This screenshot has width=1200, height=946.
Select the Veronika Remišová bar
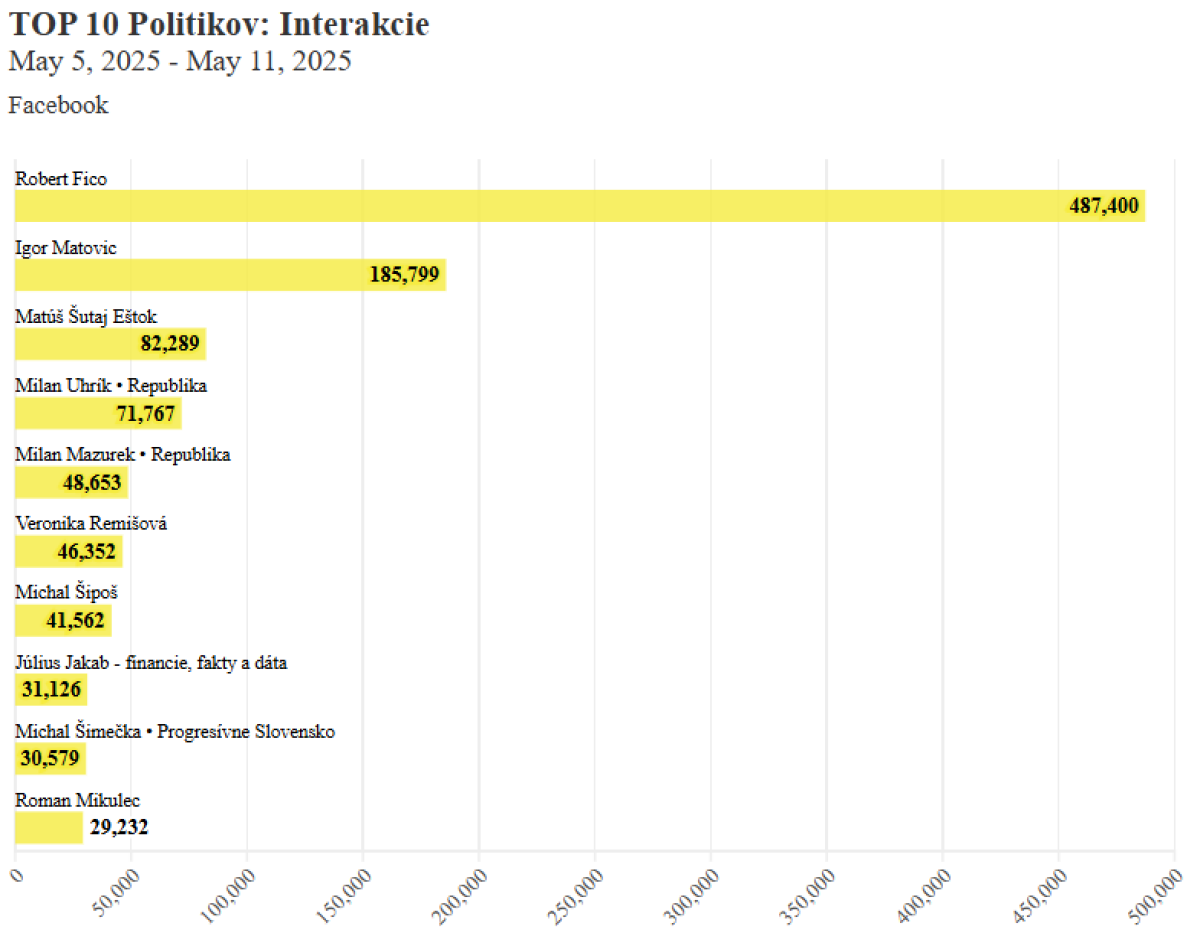point(68,551)
